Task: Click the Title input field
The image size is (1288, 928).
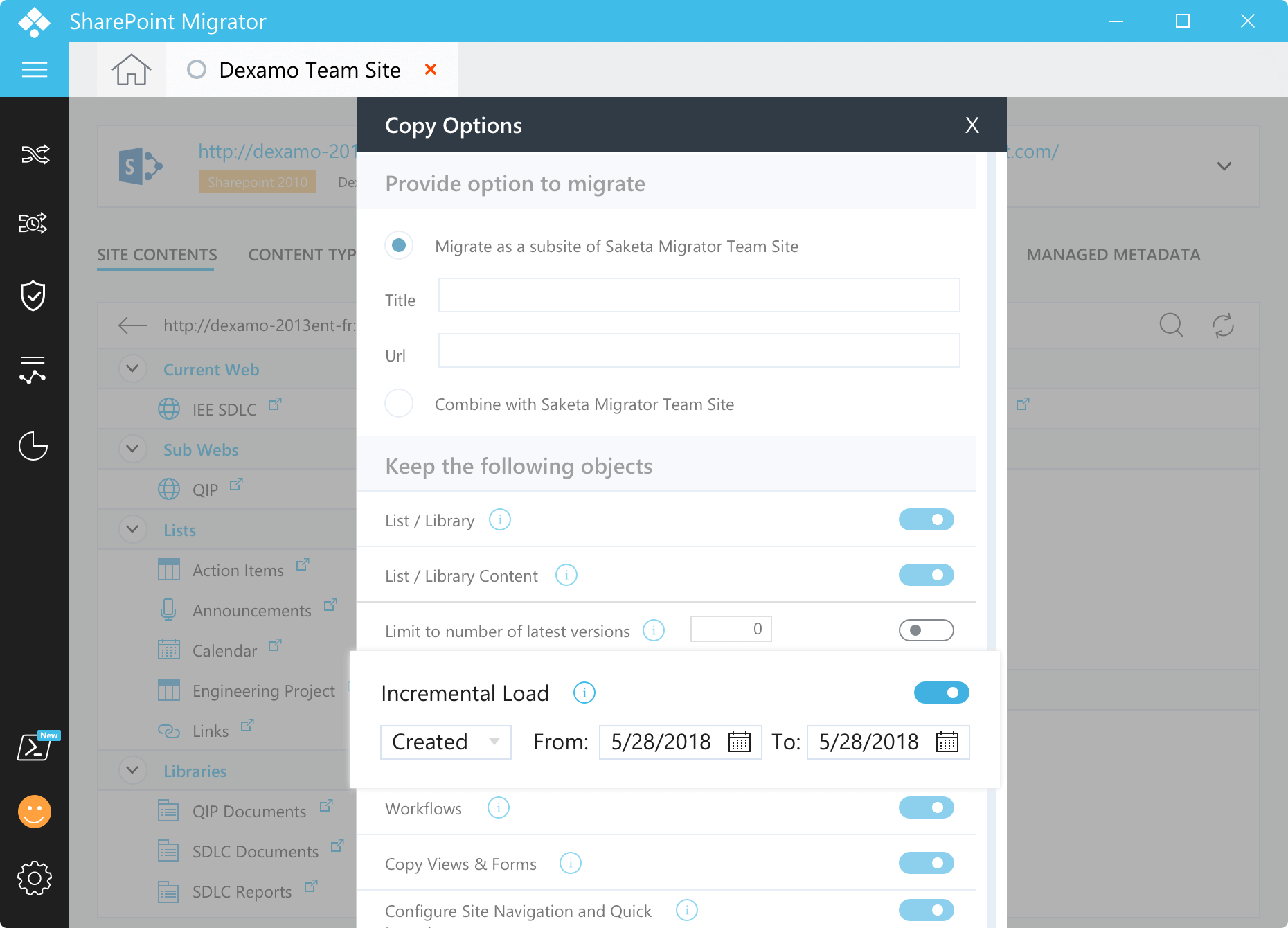Action: point(699,295)
